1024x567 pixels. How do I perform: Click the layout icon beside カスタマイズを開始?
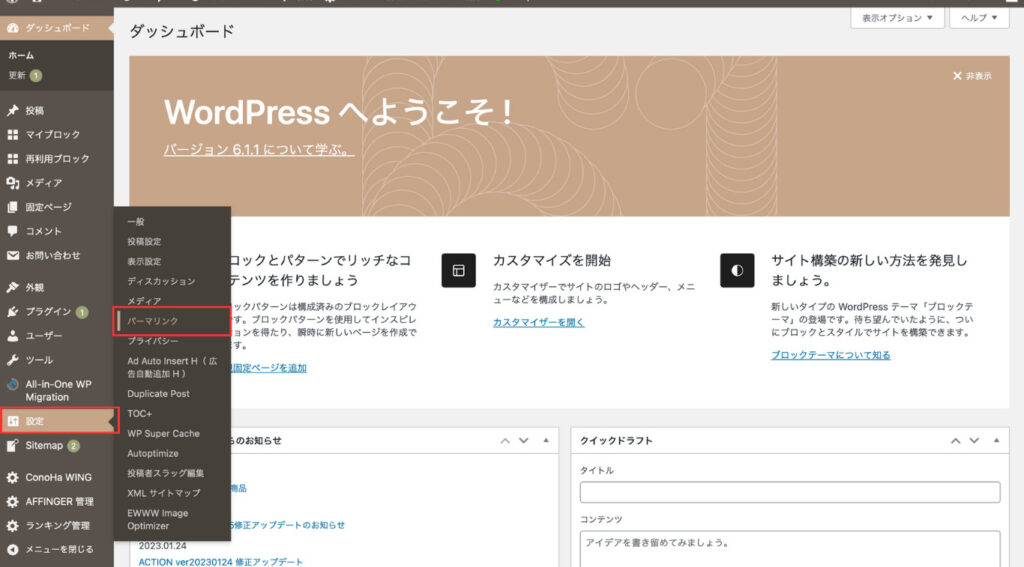coord(458,270)
